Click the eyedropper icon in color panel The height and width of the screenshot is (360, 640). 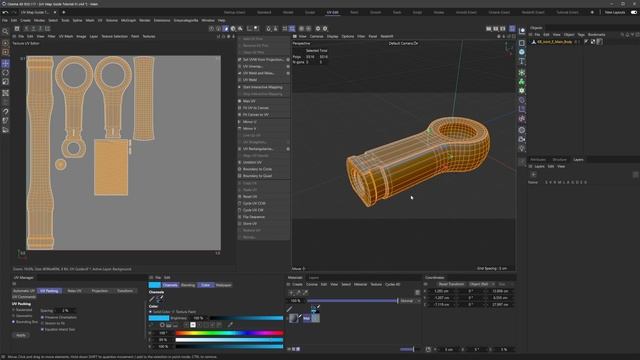tap(231, 325)
